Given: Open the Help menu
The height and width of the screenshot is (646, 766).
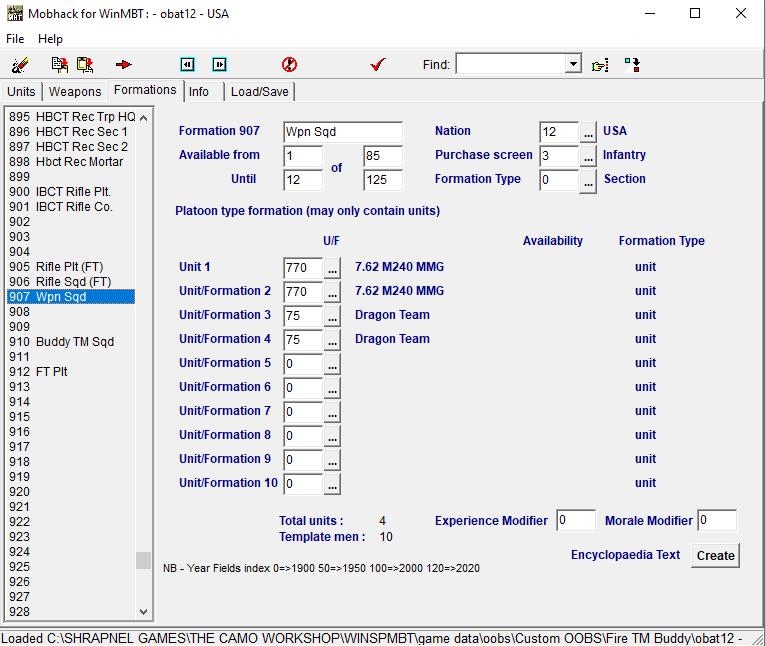Looking at the screenshot, I should click(50, 39).
